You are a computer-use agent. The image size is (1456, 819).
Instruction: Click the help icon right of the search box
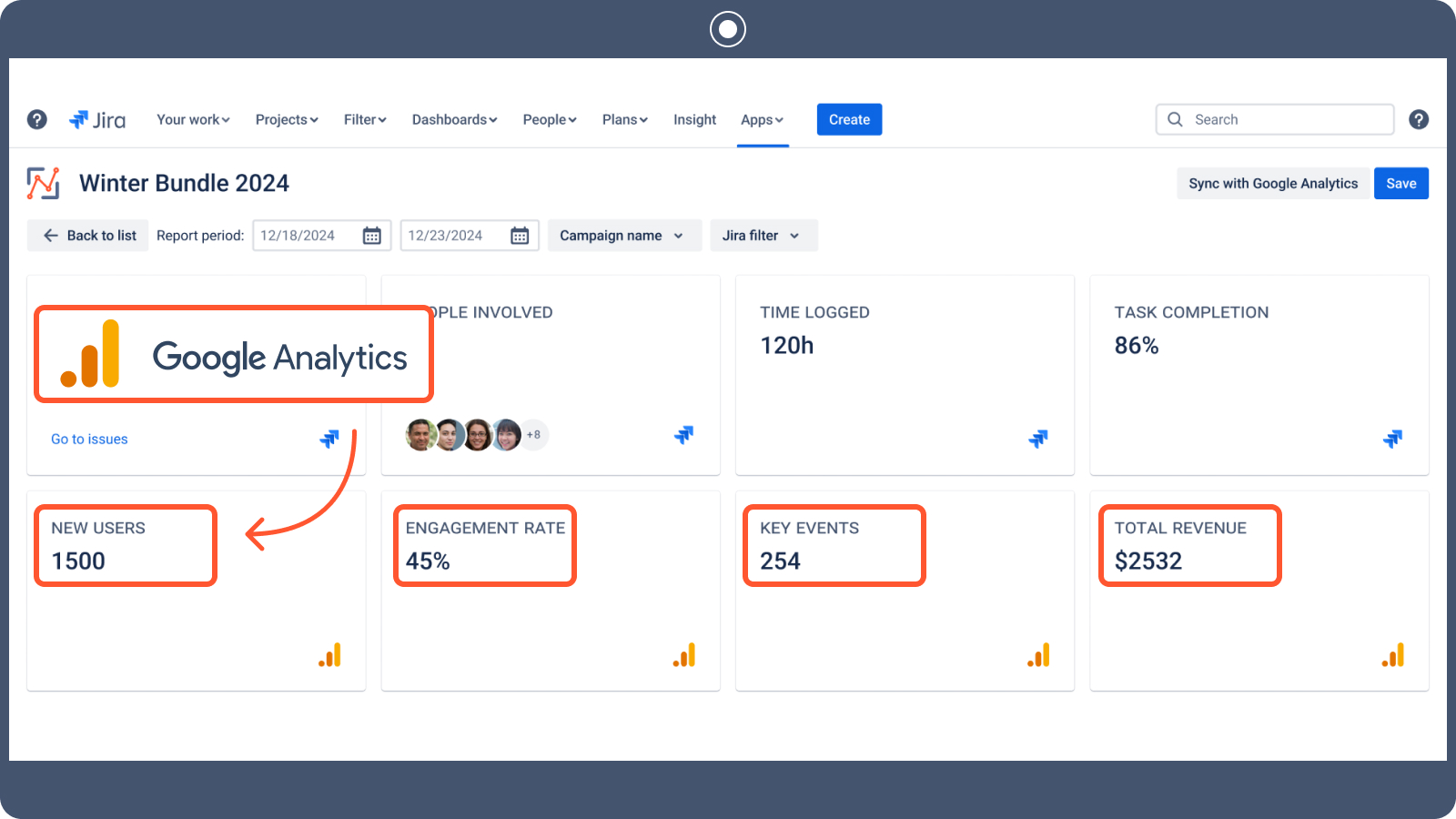[1419, 119]
